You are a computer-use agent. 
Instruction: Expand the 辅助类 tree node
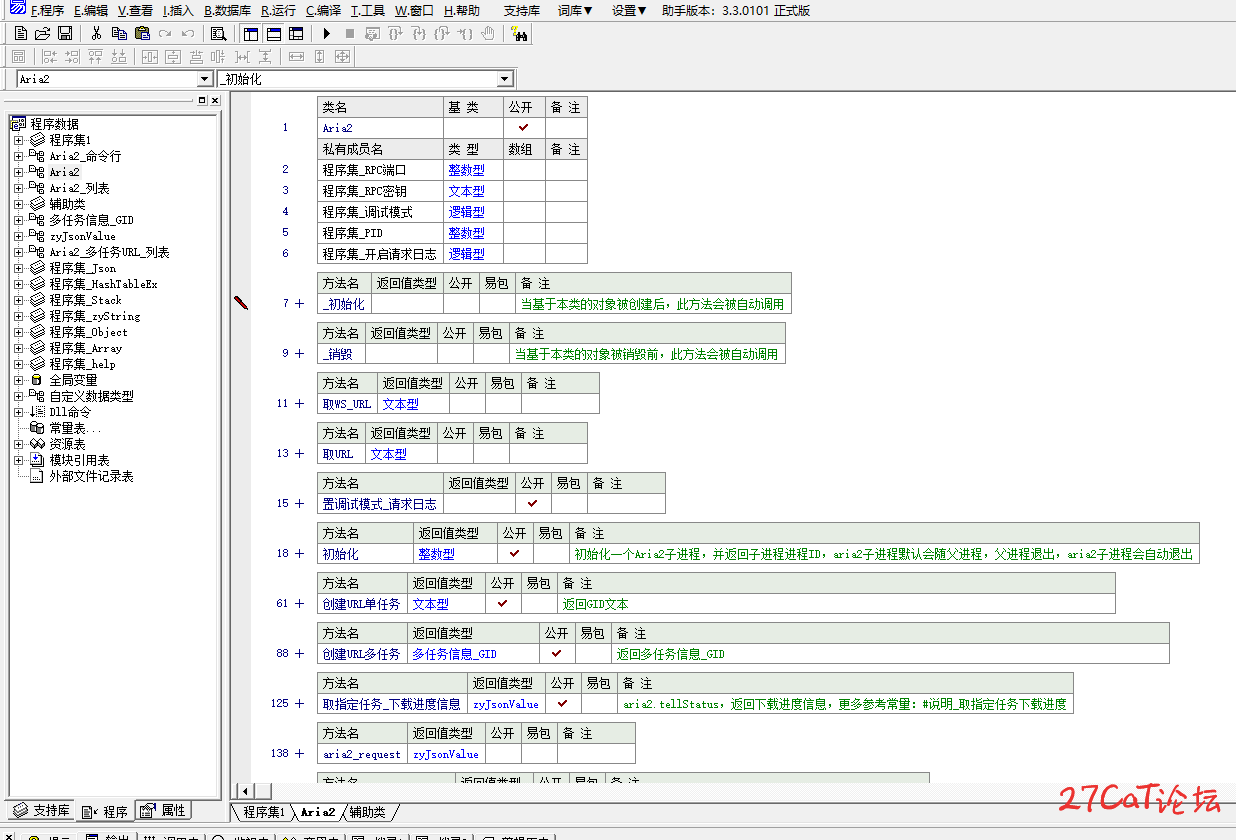18,204
